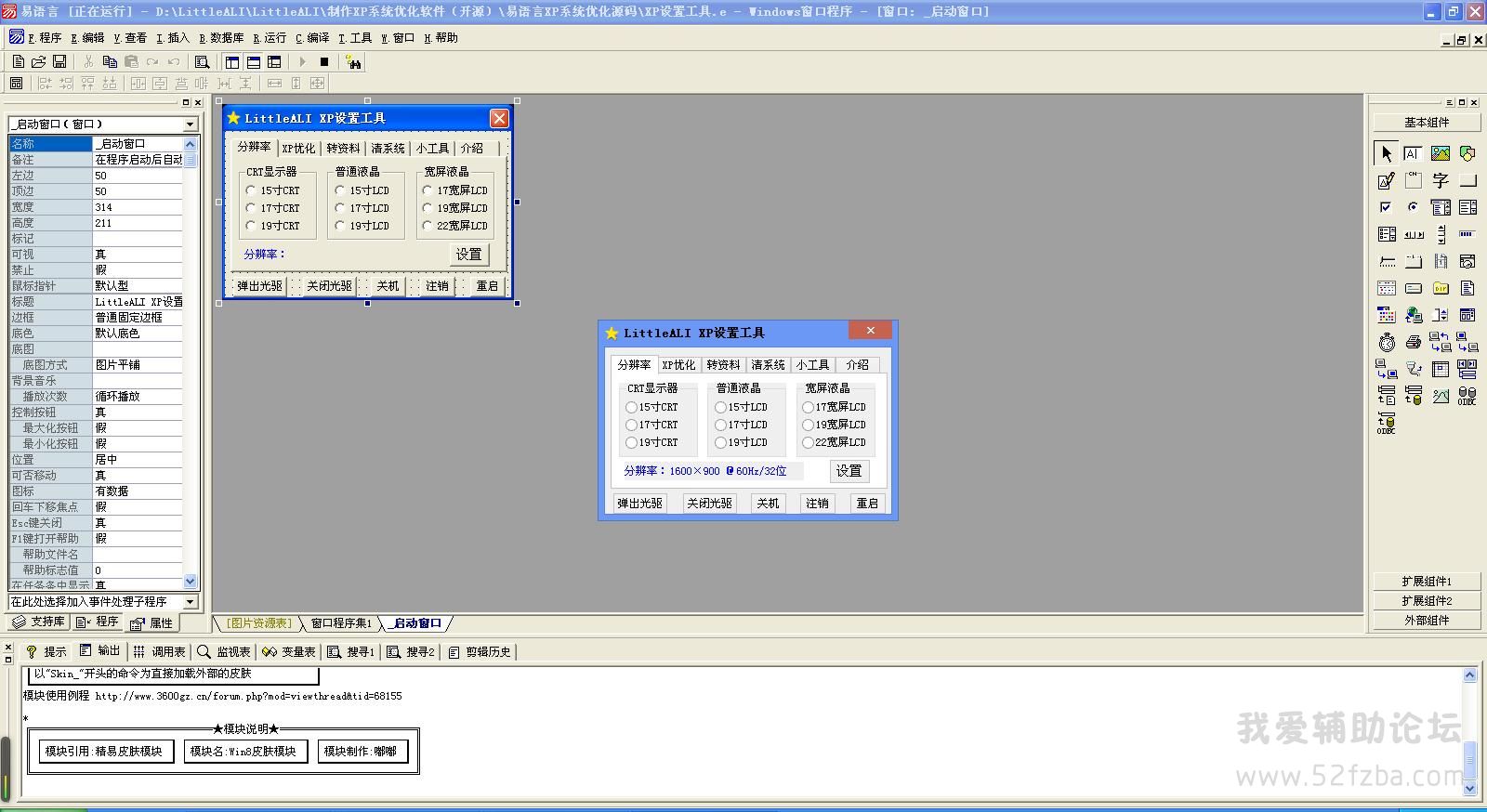The width and height of the screenshot is (1487, 812).
Task: Click the 标题 property value field
Action: coord(138,302)
